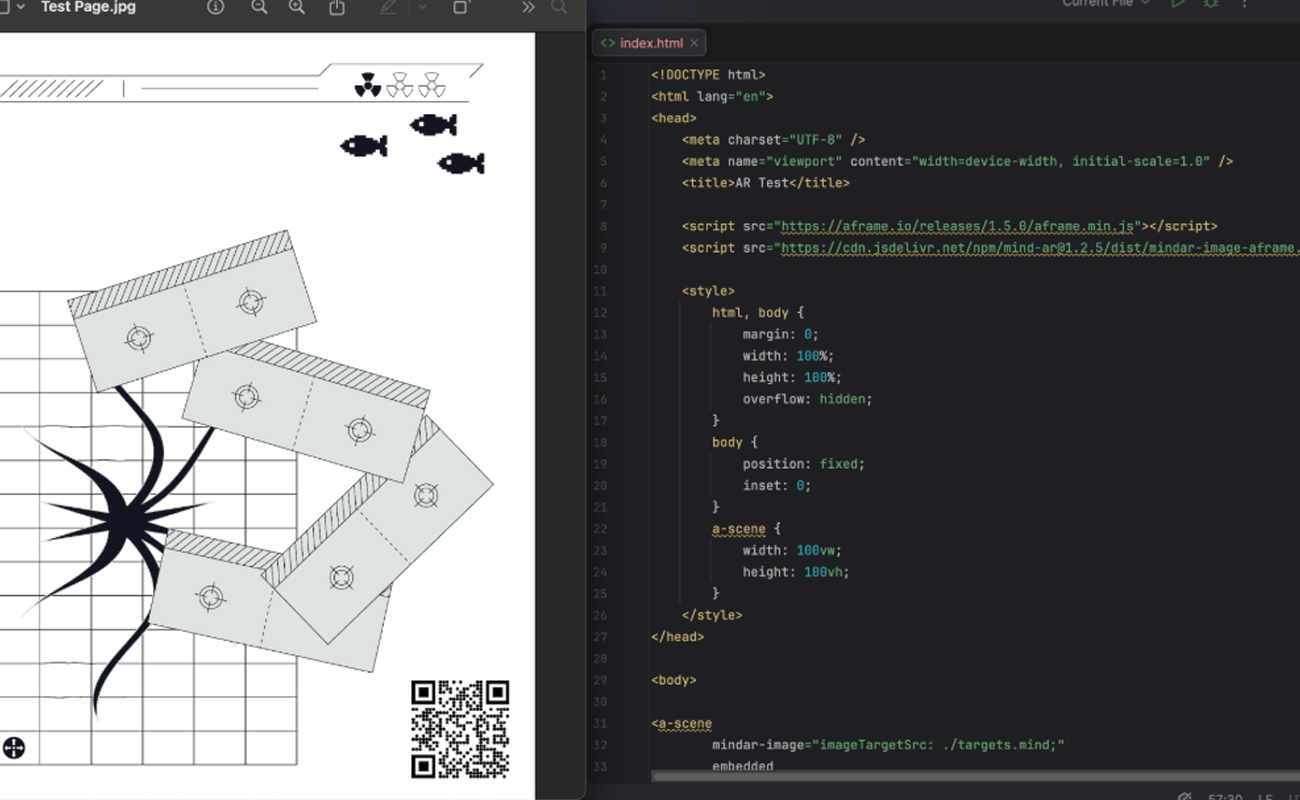Zoom in the Test Page image

click(x=297, y=7)
